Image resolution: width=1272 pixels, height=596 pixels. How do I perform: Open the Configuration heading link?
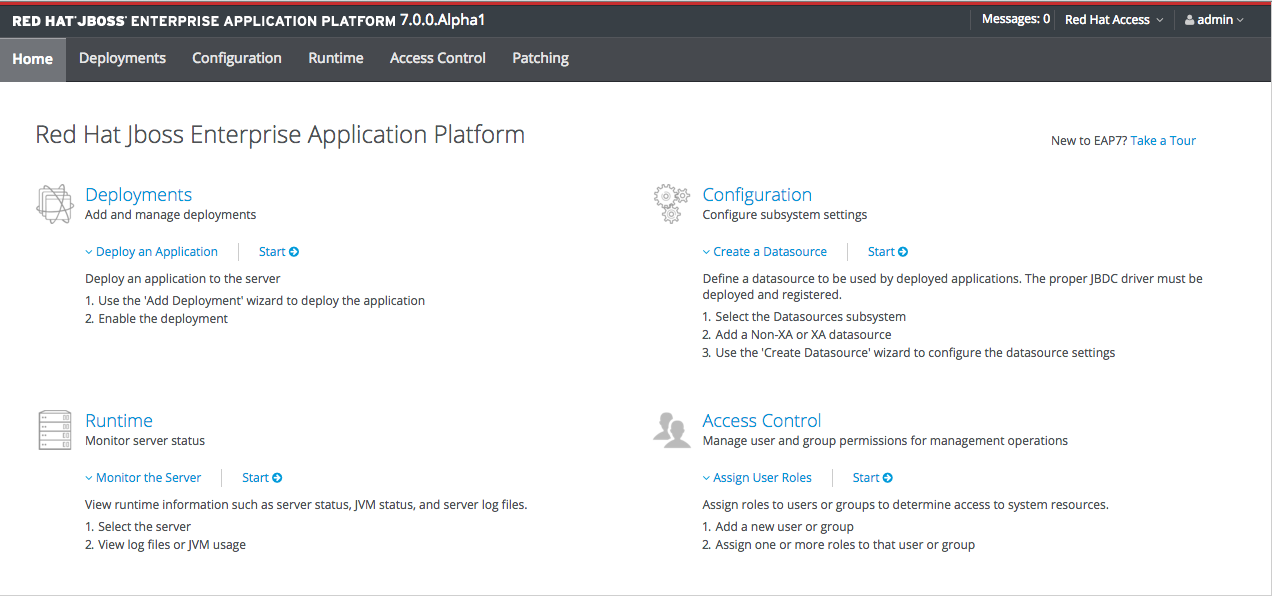[x=757, y=195]
